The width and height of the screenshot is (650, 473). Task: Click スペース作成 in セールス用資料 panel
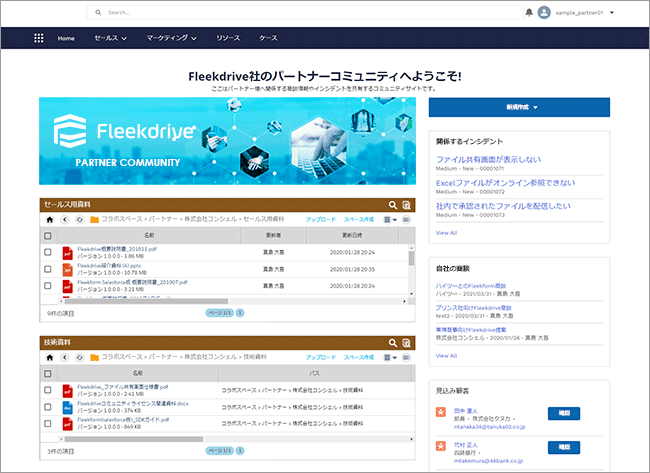(x=359, y=219)
